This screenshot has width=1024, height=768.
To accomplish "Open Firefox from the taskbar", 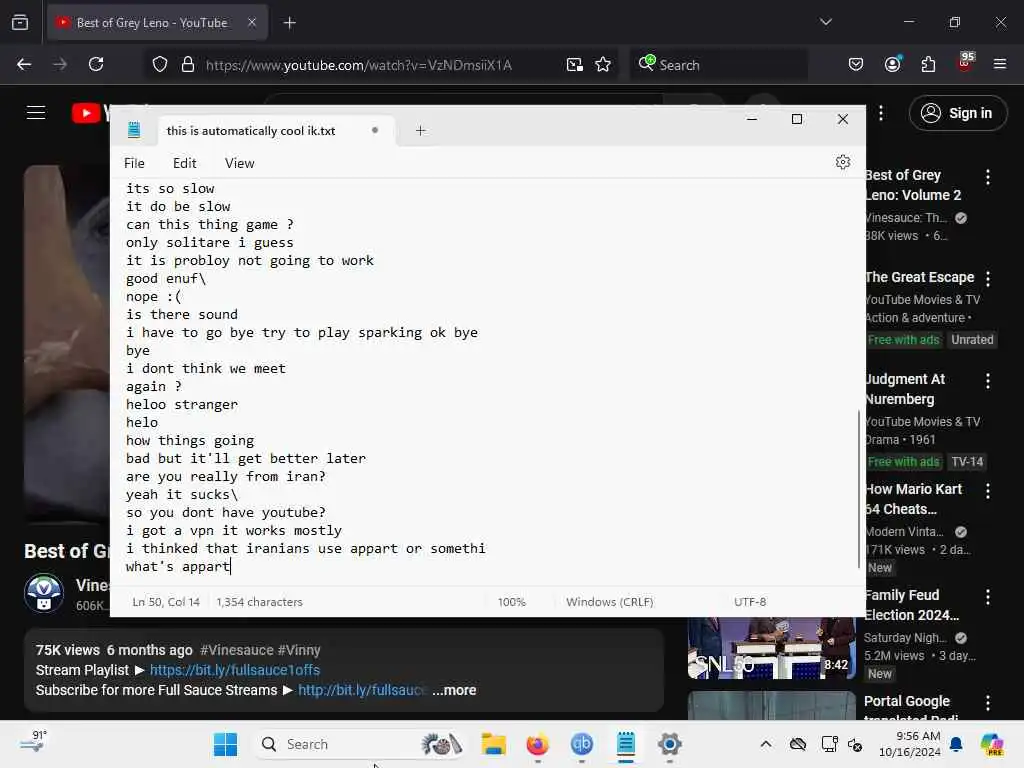I will tap(537, 744).
